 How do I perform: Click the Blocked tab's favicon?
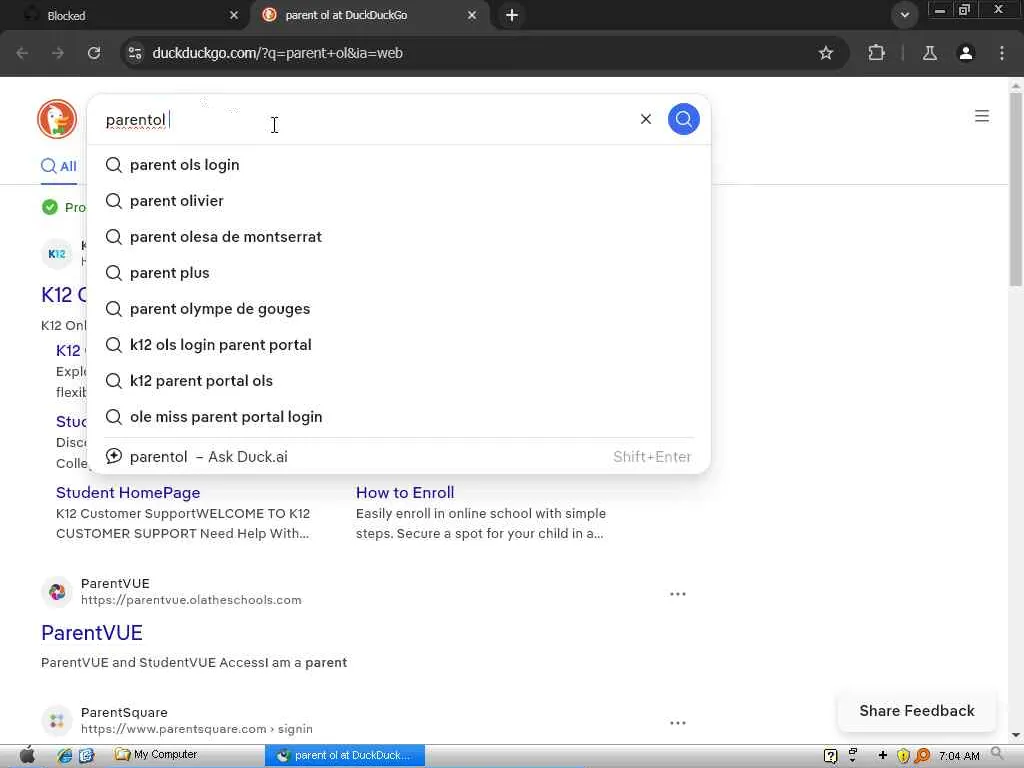tap(31, 15)
